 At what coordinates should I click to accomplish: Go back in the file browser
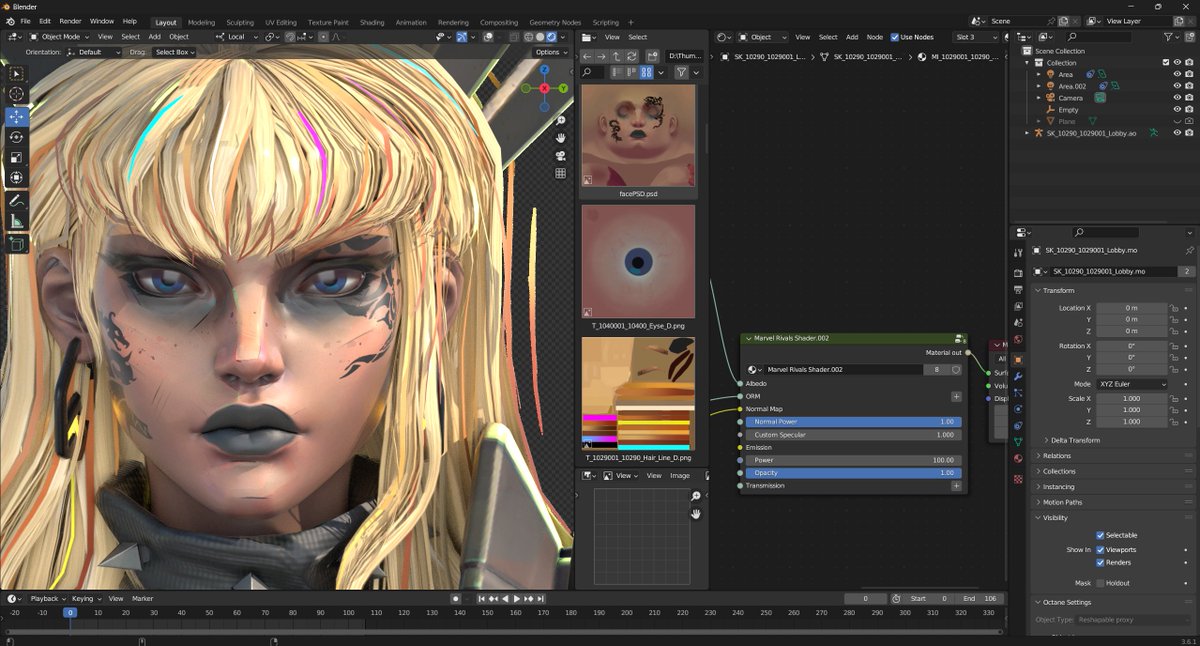tap(587, 56)
